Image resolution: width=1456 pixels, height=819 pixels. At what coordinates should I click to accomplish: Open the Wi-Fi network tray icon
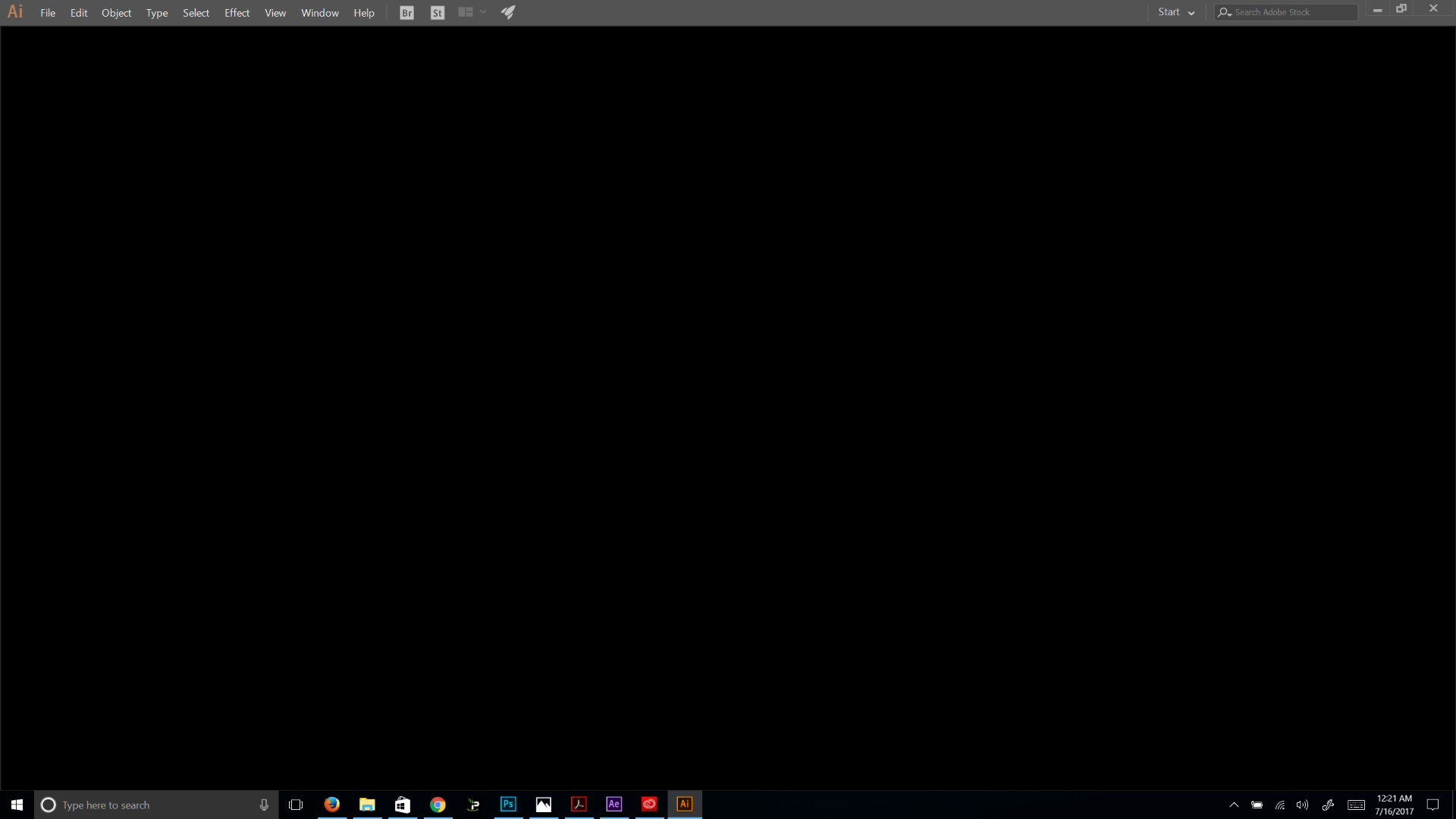[1280, 805]
